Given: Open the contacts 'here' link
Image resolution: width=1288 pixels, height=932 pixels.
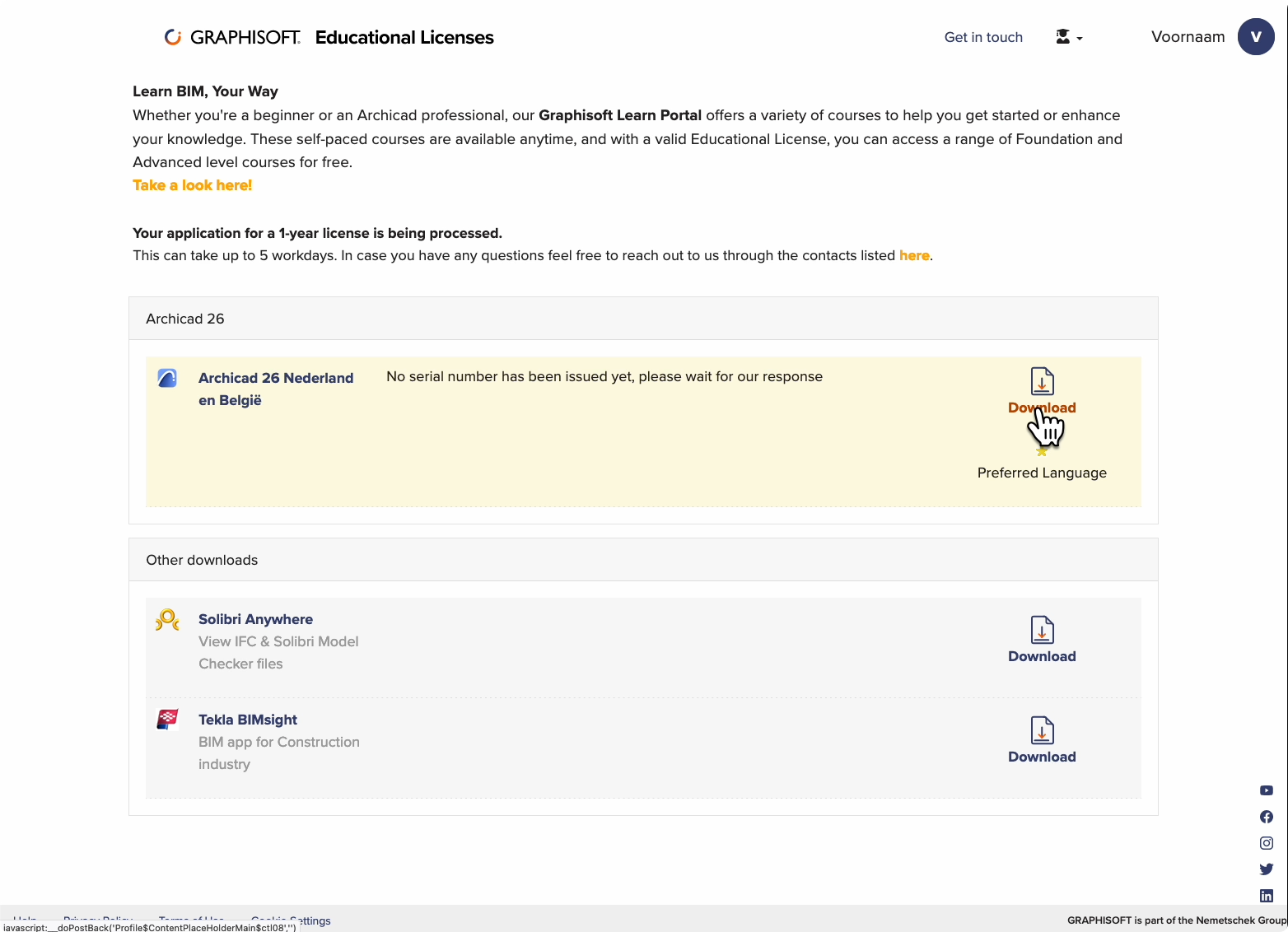Looking at the screenshot, I should pyautogui.click(x=914, y=255).
